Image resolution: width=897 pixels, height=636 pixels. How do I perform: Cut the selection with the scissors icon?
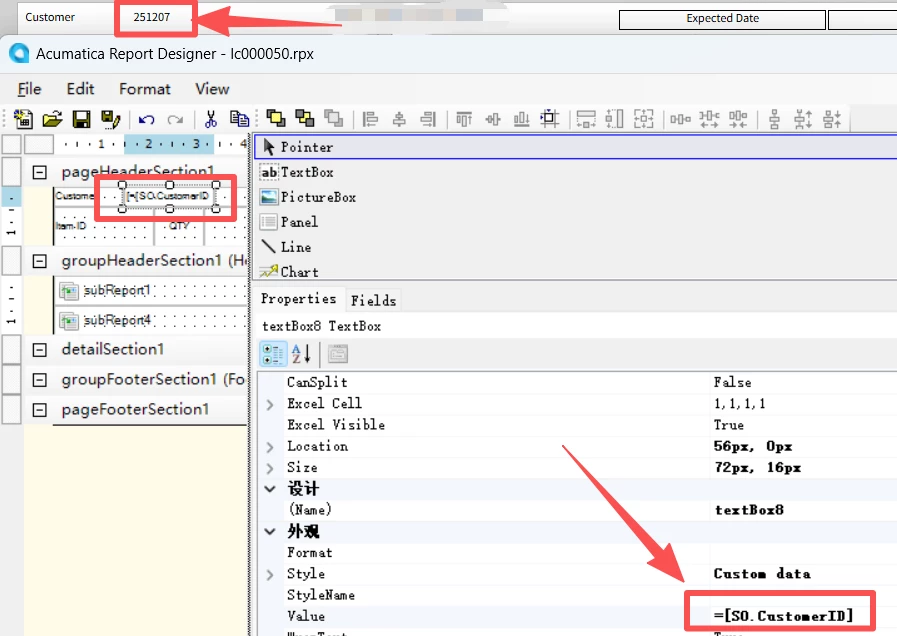click(211, 119)
